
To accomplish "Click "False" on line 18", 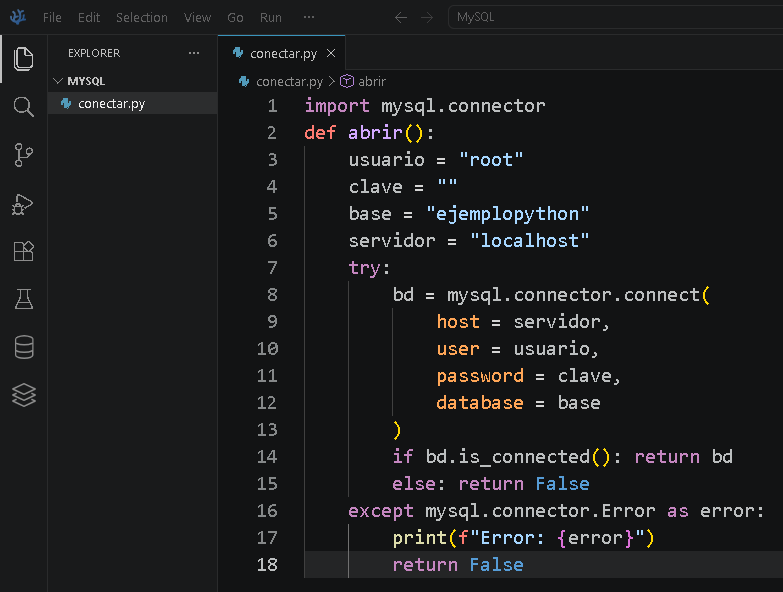I will [496, 565].
